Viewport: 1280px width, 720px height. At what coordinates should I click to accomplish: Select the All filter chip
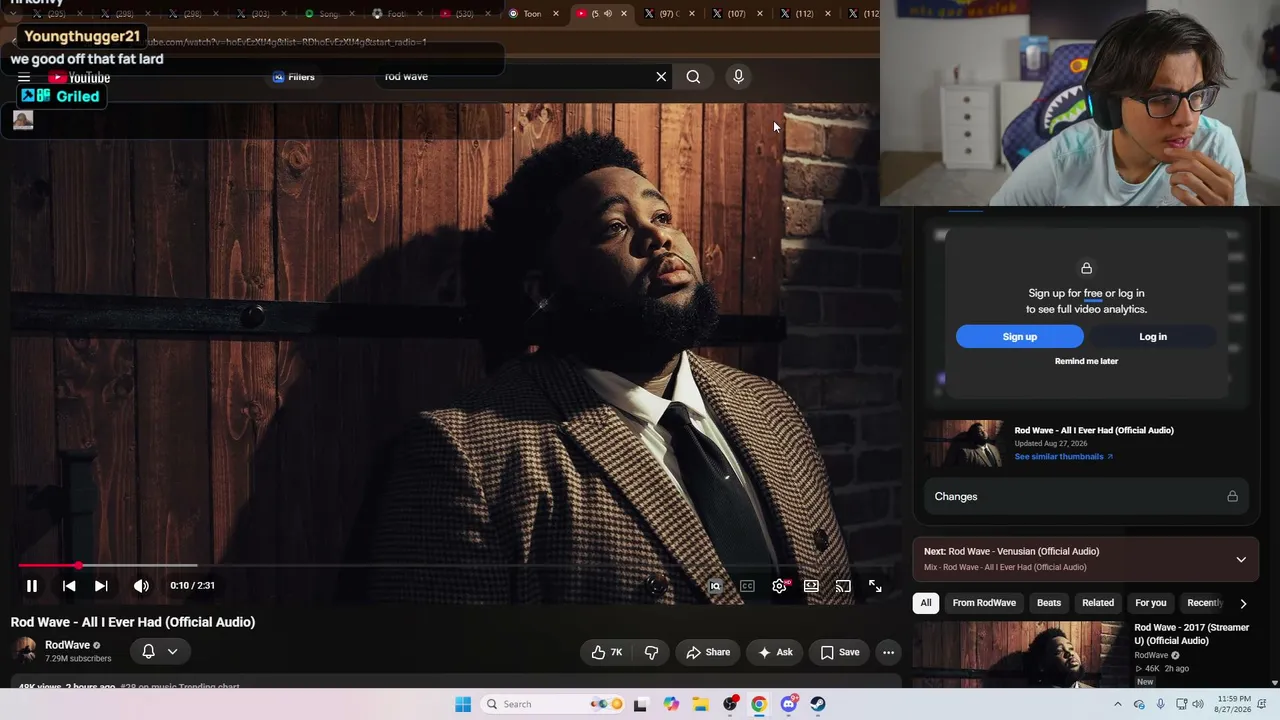coord(926,603)
